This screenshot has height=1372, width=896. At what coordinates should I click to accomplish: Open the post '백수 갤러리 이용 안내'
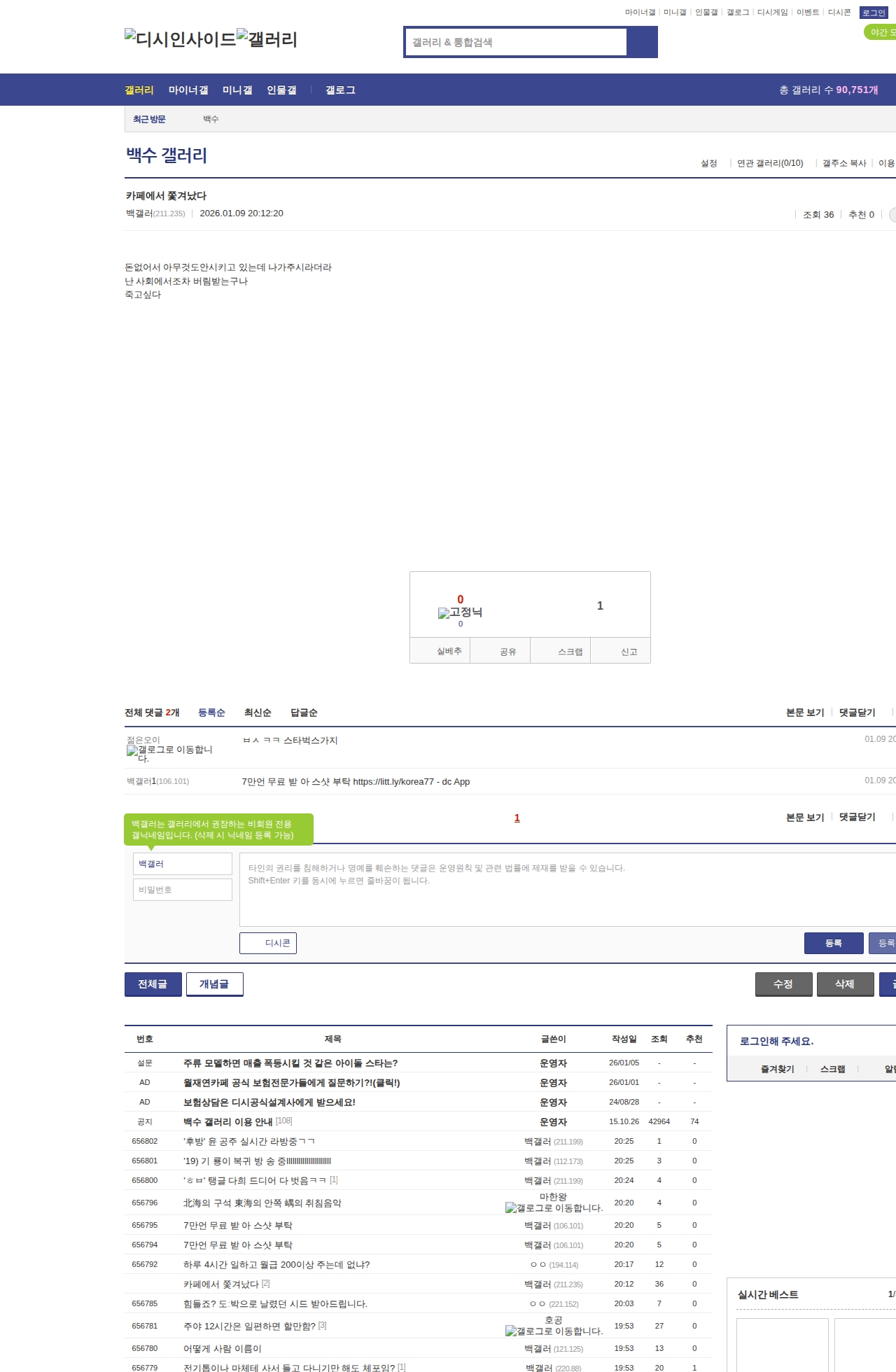[227, 1121]
